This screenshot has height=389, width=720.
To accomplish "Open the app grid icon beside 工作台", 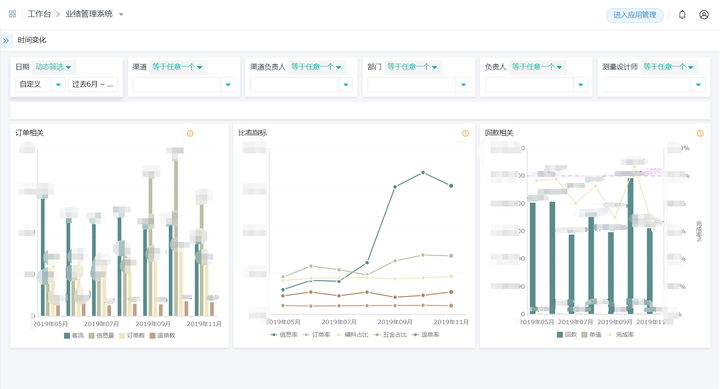I will pos(12,14).
